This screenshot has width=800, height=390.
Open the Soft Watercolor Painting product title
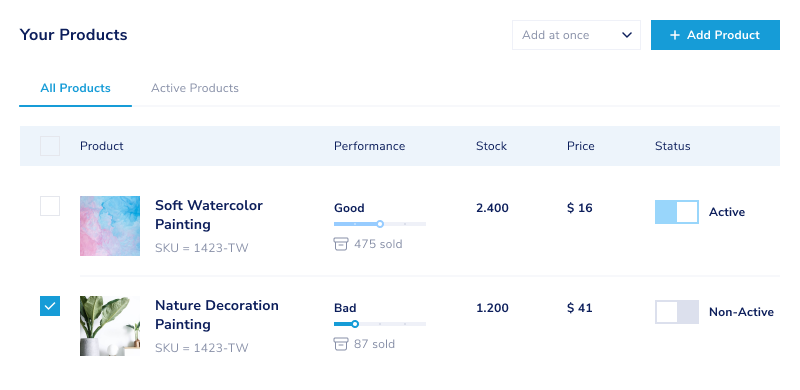tap(209, 215)
